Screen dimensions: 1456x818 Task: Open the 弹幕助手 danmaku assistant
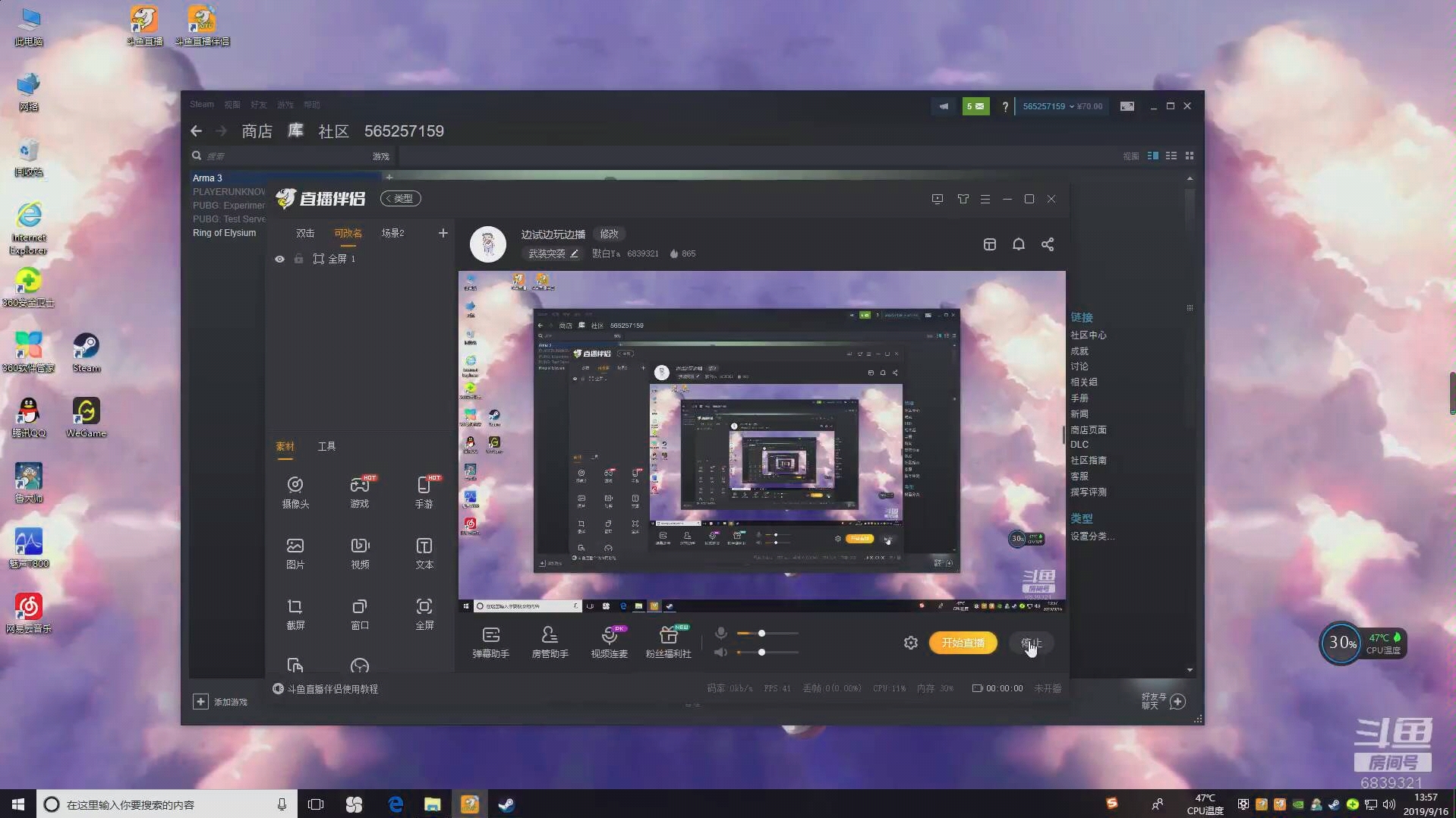(491, 642)
